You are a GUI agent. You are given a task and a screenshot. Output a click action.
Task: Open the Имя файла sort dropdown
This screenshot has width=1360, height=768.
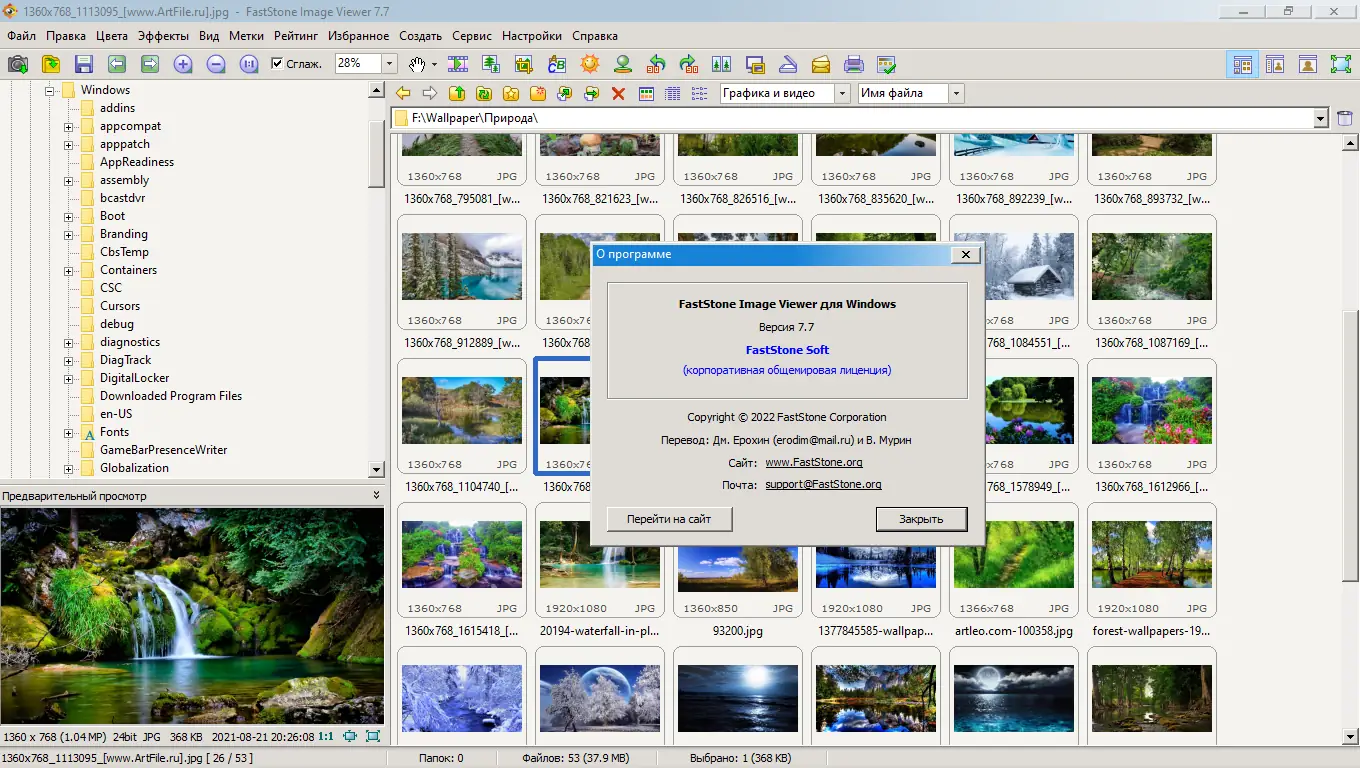click(956, 93)
